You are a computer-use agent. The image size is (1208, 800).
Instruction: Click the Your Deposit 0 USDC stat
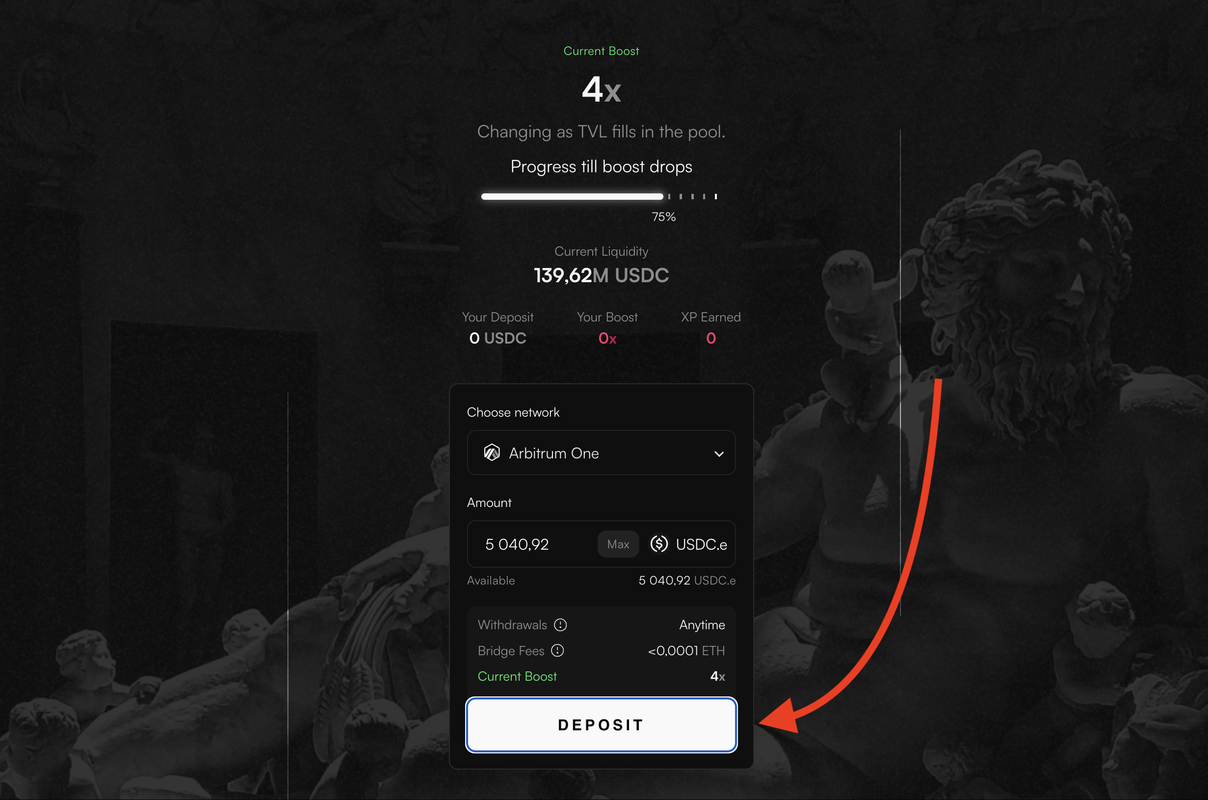498,328
